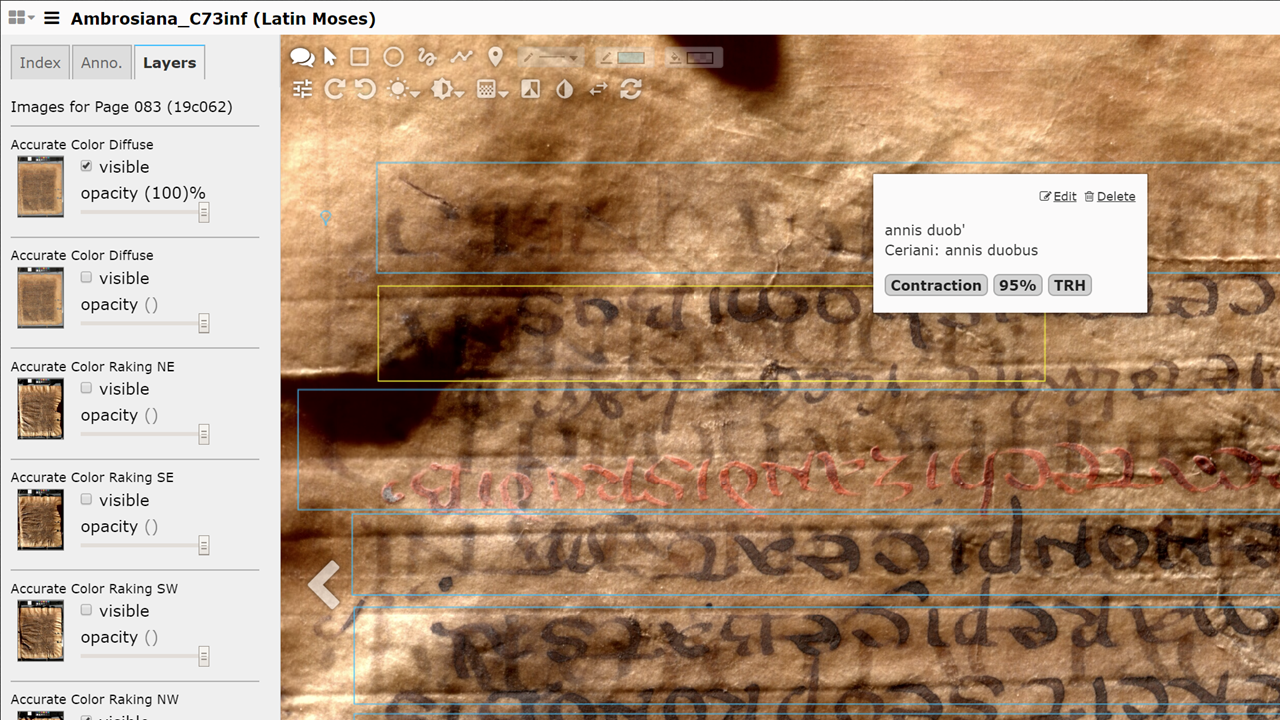This screenshot has height=720, width=1280.
Task: Click the TRH tag
Action: tap(1069, 285)
